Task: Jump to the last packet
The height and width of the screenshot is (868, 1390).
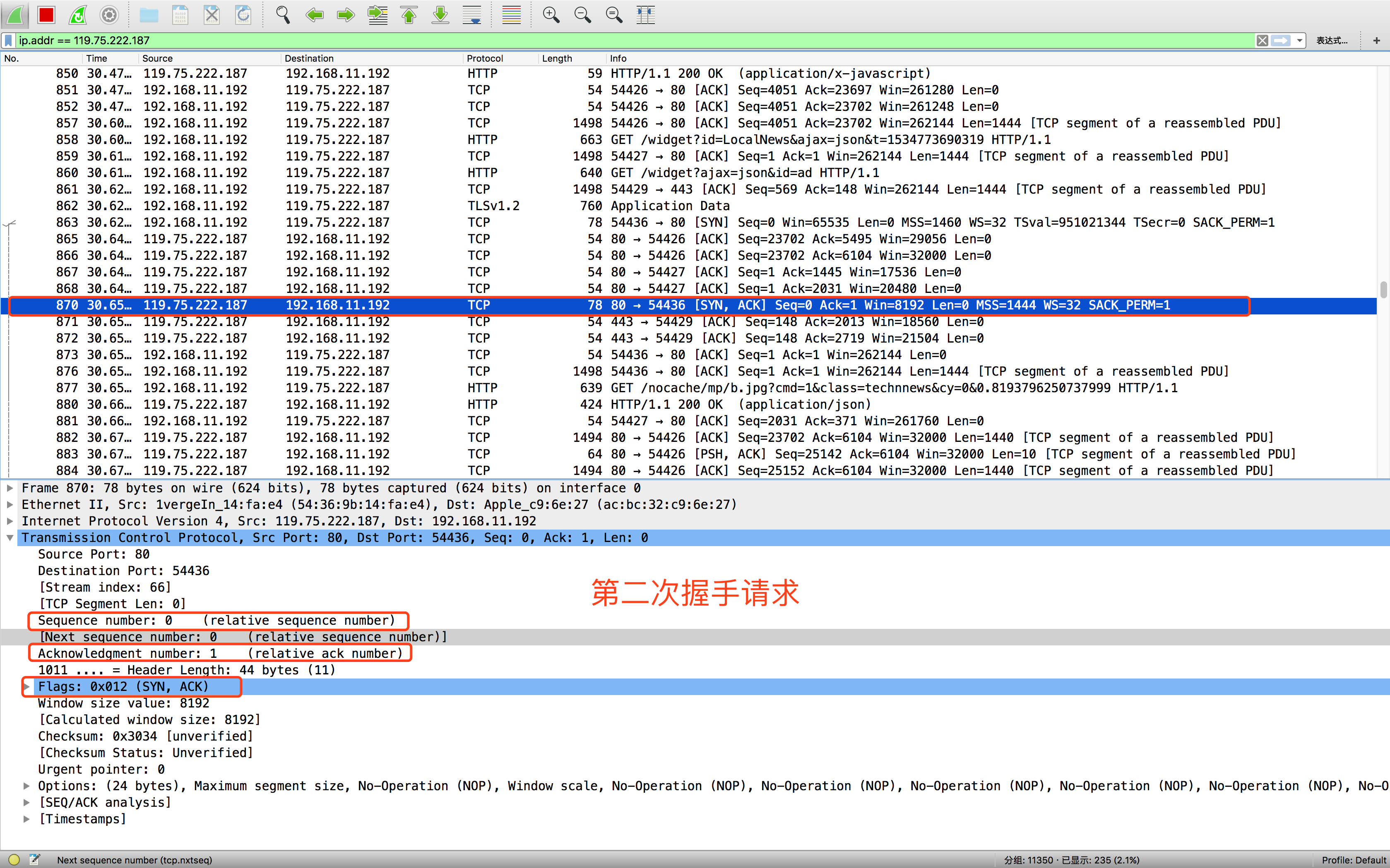Action: (x=440, y=15)
